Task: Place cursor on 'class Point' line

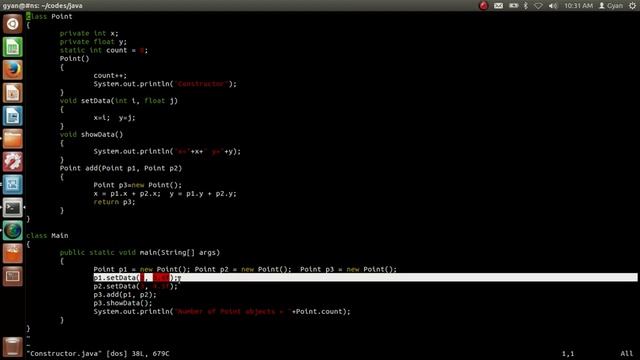Action: (49, 16)
